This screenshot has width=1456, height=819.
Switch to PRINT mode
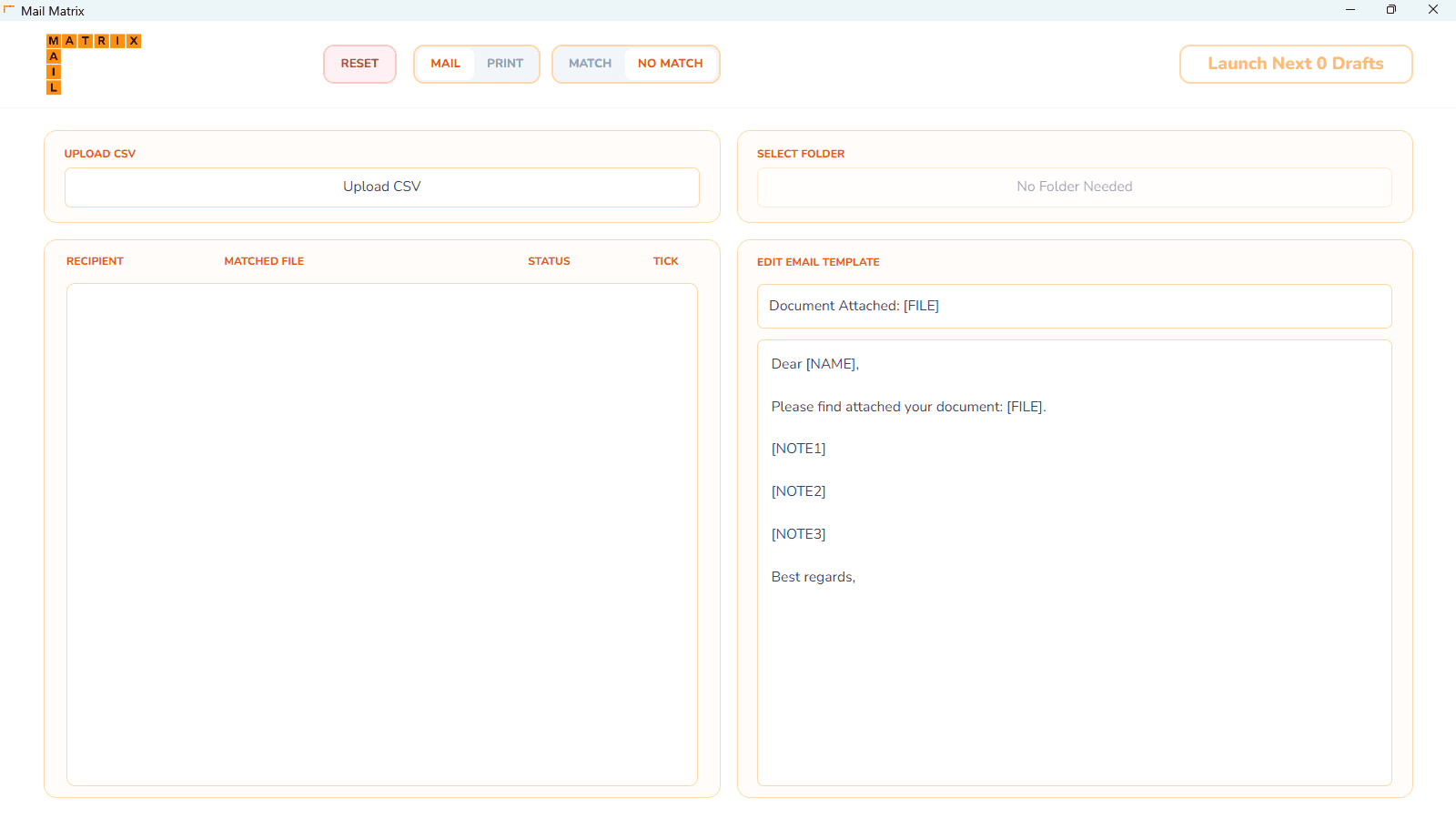coord(505,64)
